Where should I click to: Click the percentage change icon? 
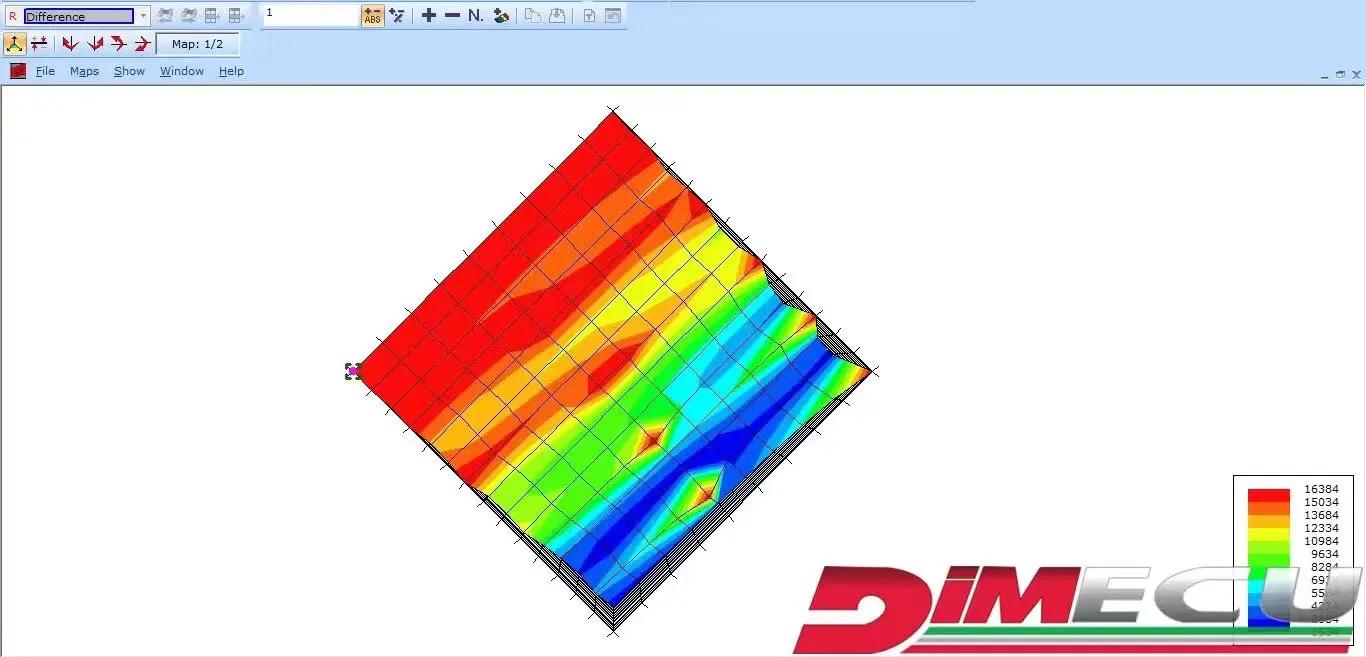[x=397, y=16]
